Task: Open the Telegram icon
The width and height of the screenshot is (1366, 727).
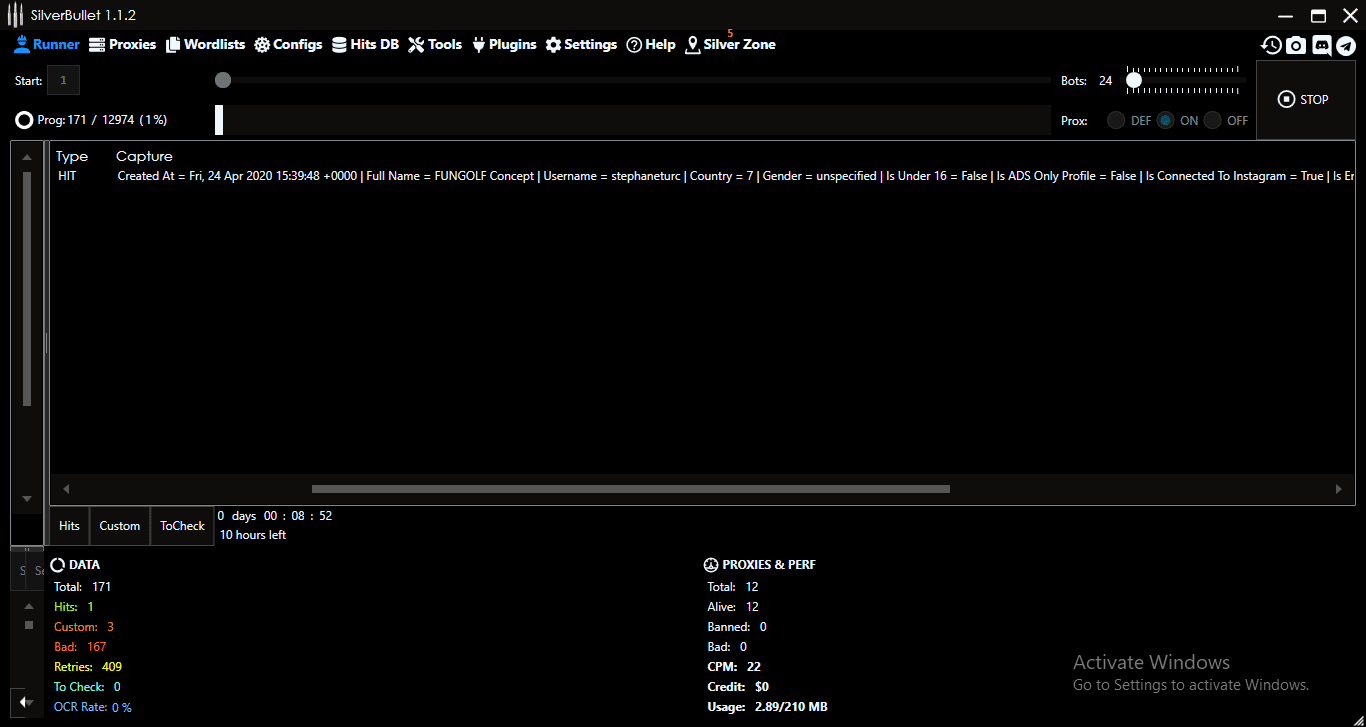Action: (x=1347, y=45)
